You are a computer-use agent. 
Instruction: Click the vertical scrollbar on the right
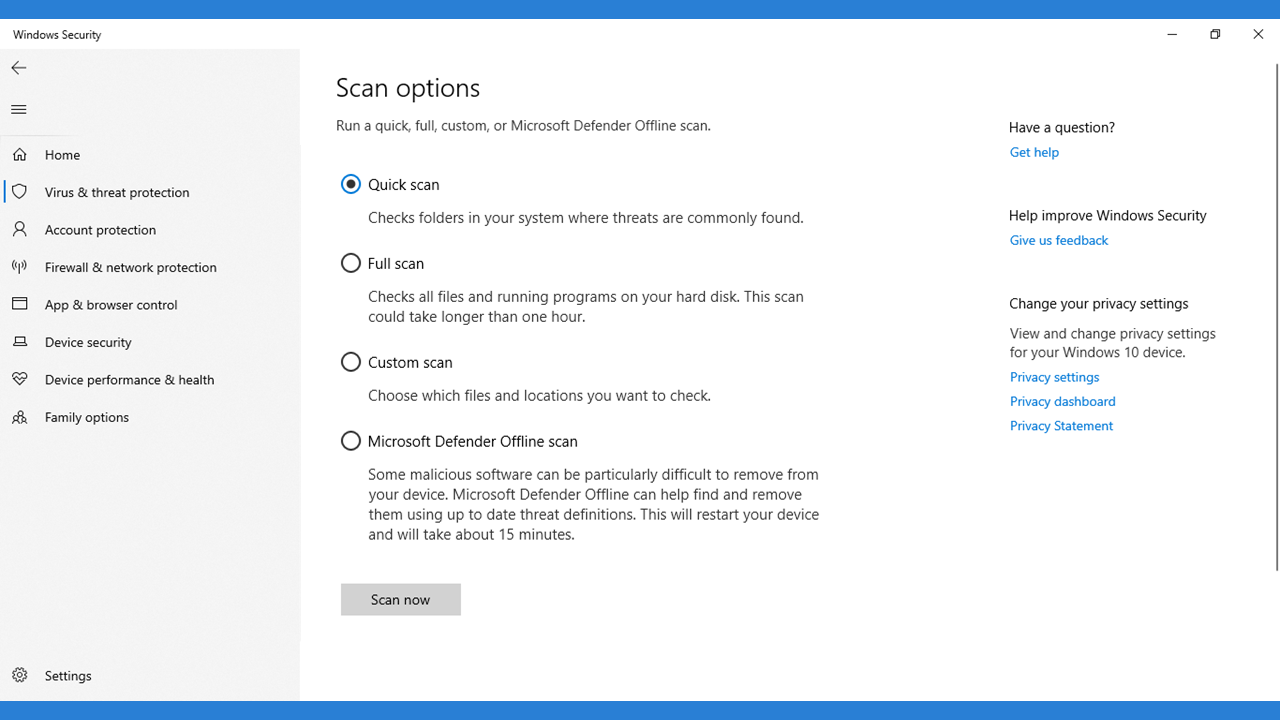tap(1276, 316)
